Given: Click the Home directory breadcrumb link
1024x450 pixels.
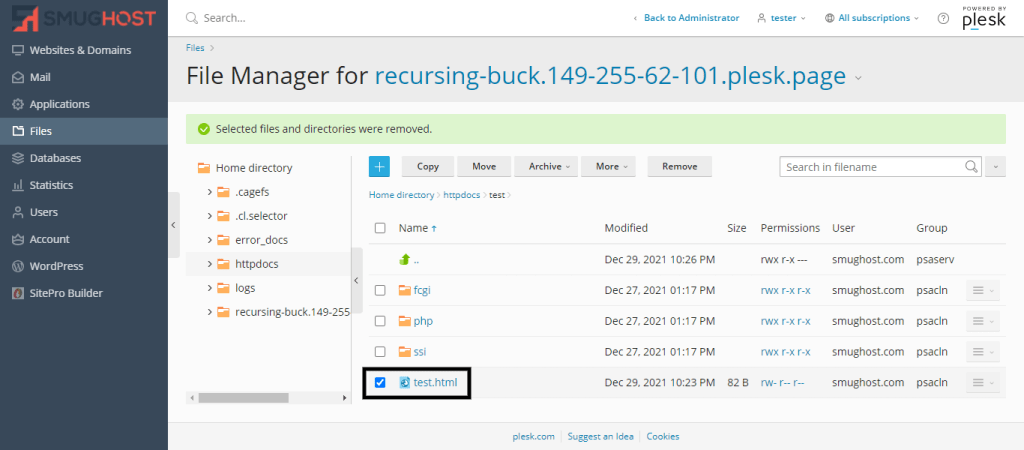Looking at the screenshot, I should [x=401, y=195].
